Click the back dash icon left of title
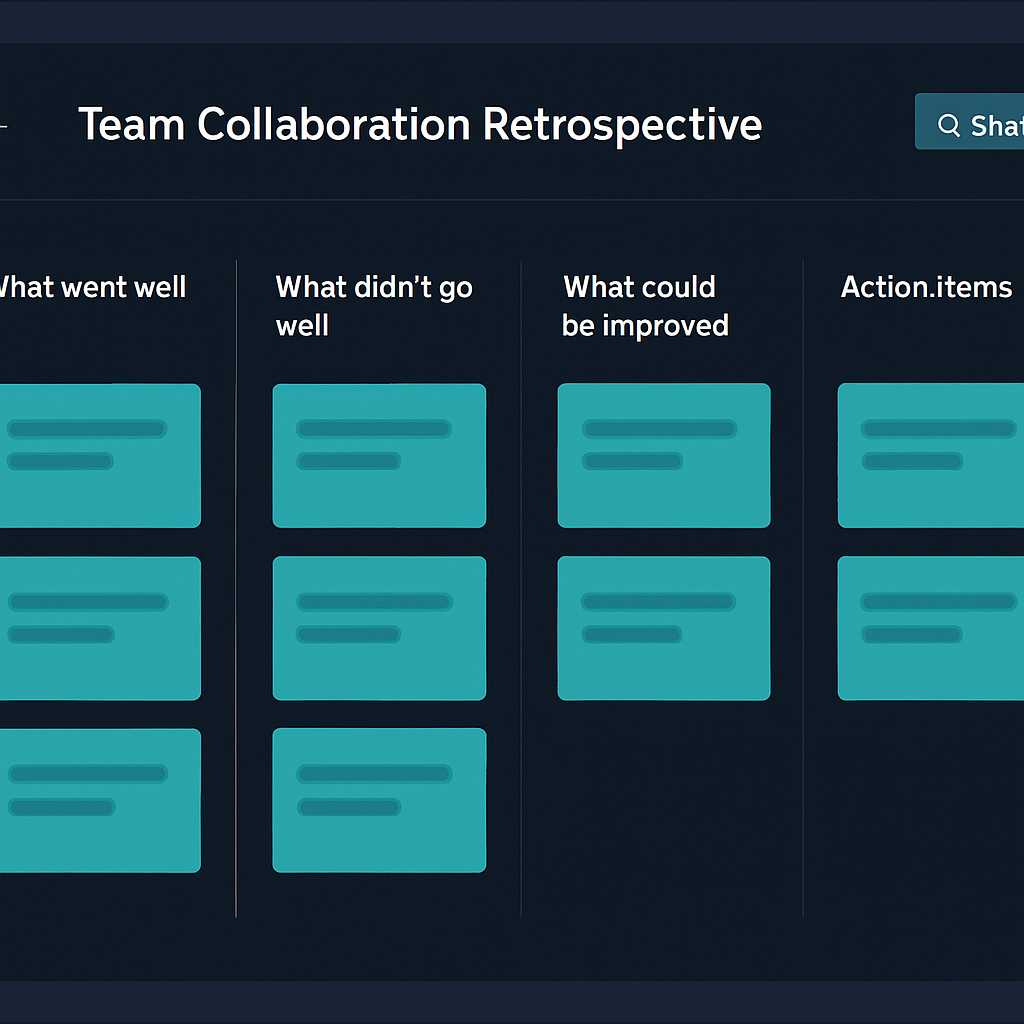The width and height of the screenshot is (1024, 1024). pos(3,125)
